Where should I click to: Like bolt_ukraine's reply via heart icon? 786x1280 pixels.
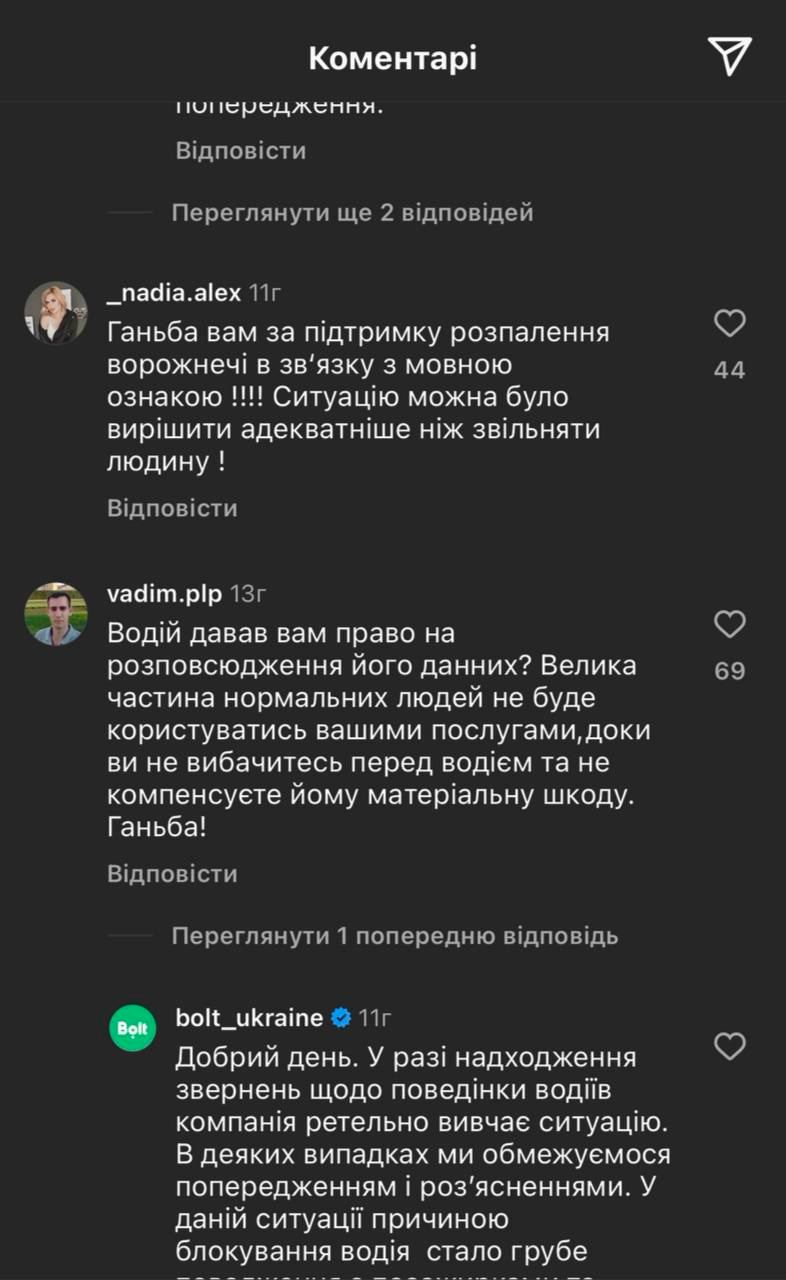coord(729,1044)
